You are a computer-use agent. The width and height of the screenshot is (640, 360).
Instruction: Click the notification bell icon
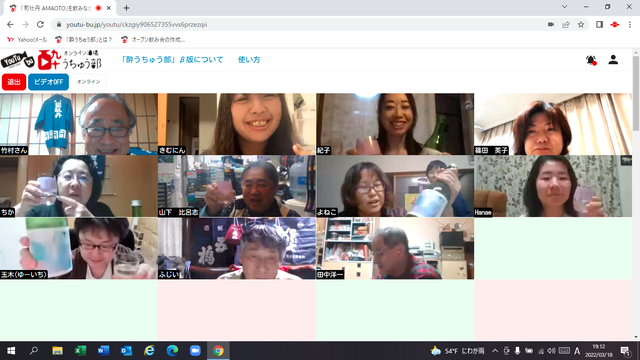pyautogui.click(x=591, y=60)
